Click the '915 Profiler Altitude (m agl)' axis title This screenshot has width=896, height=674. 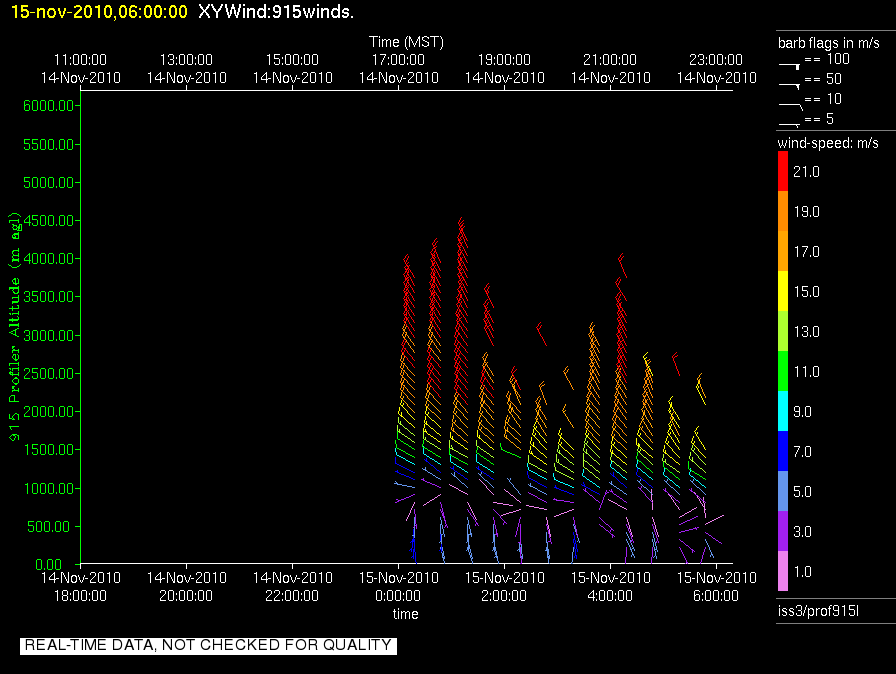(x=14, y=327)
